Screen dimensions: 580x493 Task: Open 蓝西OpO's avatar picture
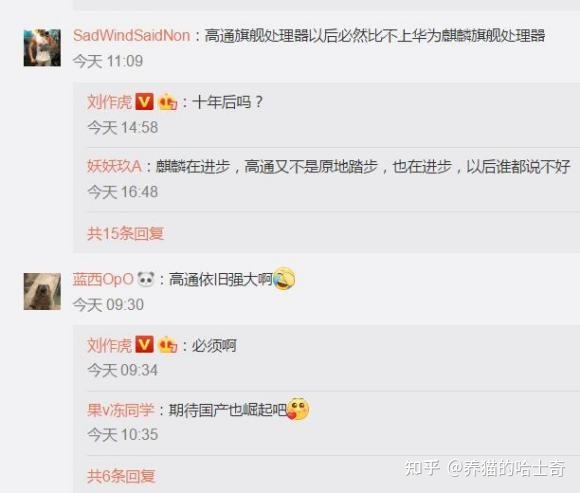[42, 291]
